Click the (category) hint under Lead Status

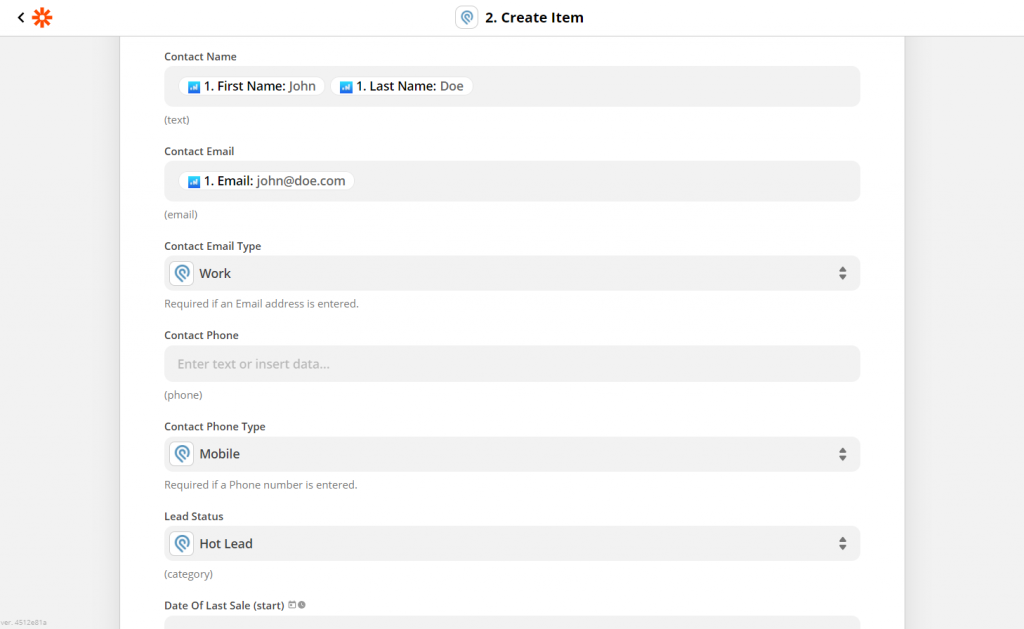coord(188,574)
